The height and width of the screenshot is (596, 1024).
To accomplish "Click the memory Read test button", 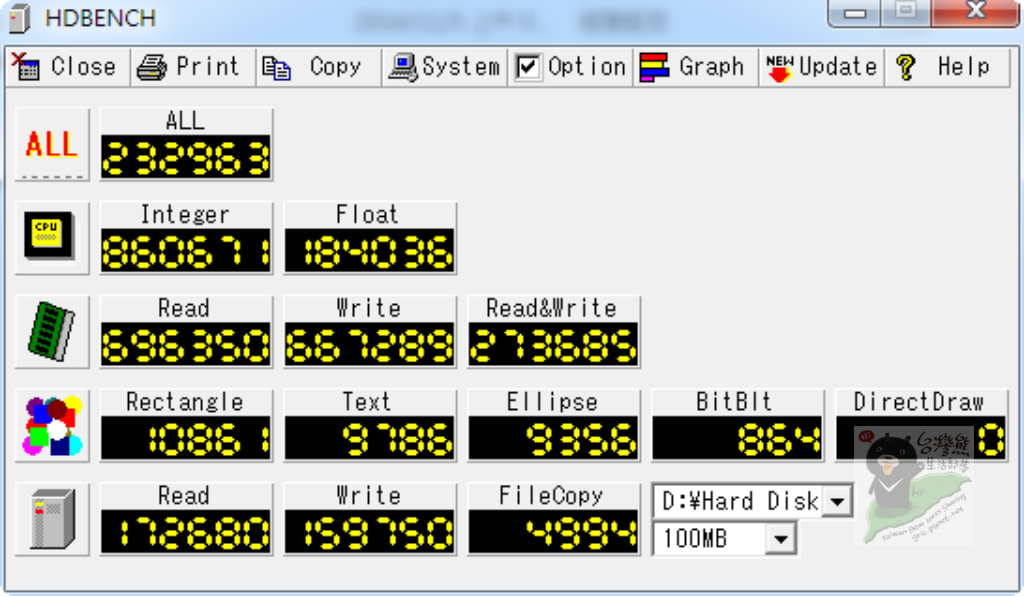I will coord(186,331).
